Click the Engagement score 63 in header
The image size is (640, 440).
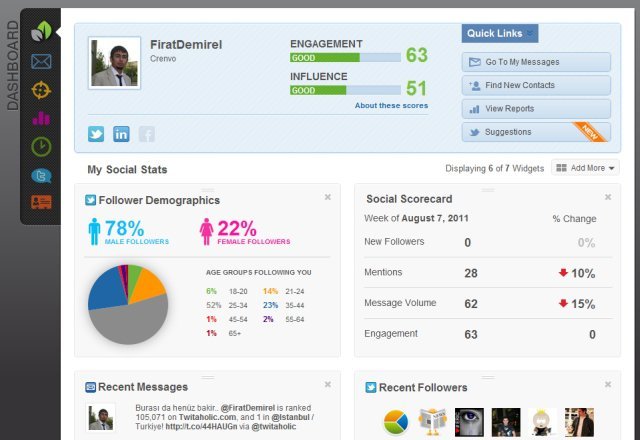point(417,55)
